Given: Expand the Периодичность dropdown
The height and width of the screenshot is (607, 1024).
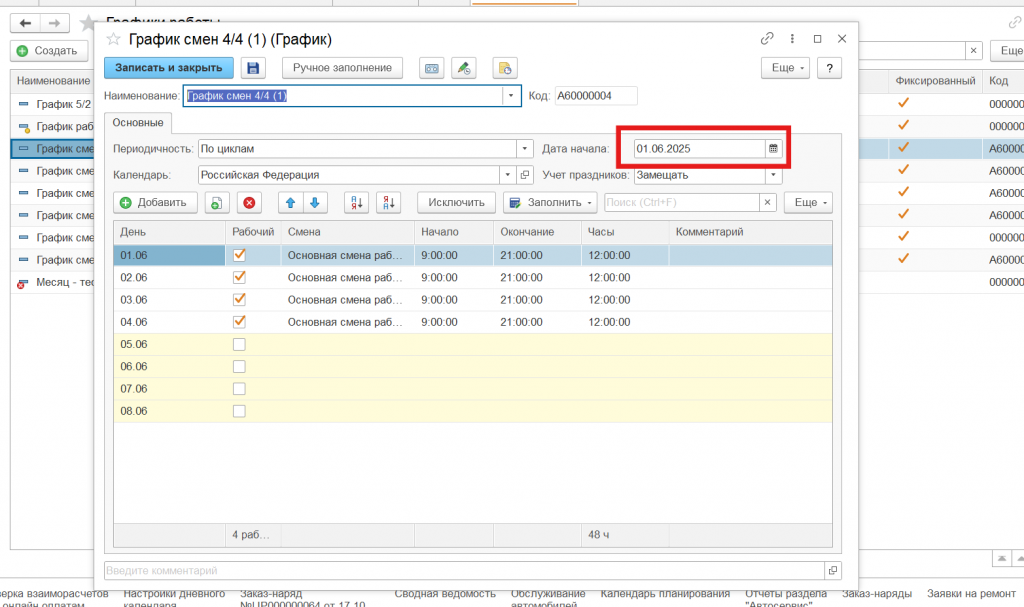Looking at the screenshot, I should 525,148.
